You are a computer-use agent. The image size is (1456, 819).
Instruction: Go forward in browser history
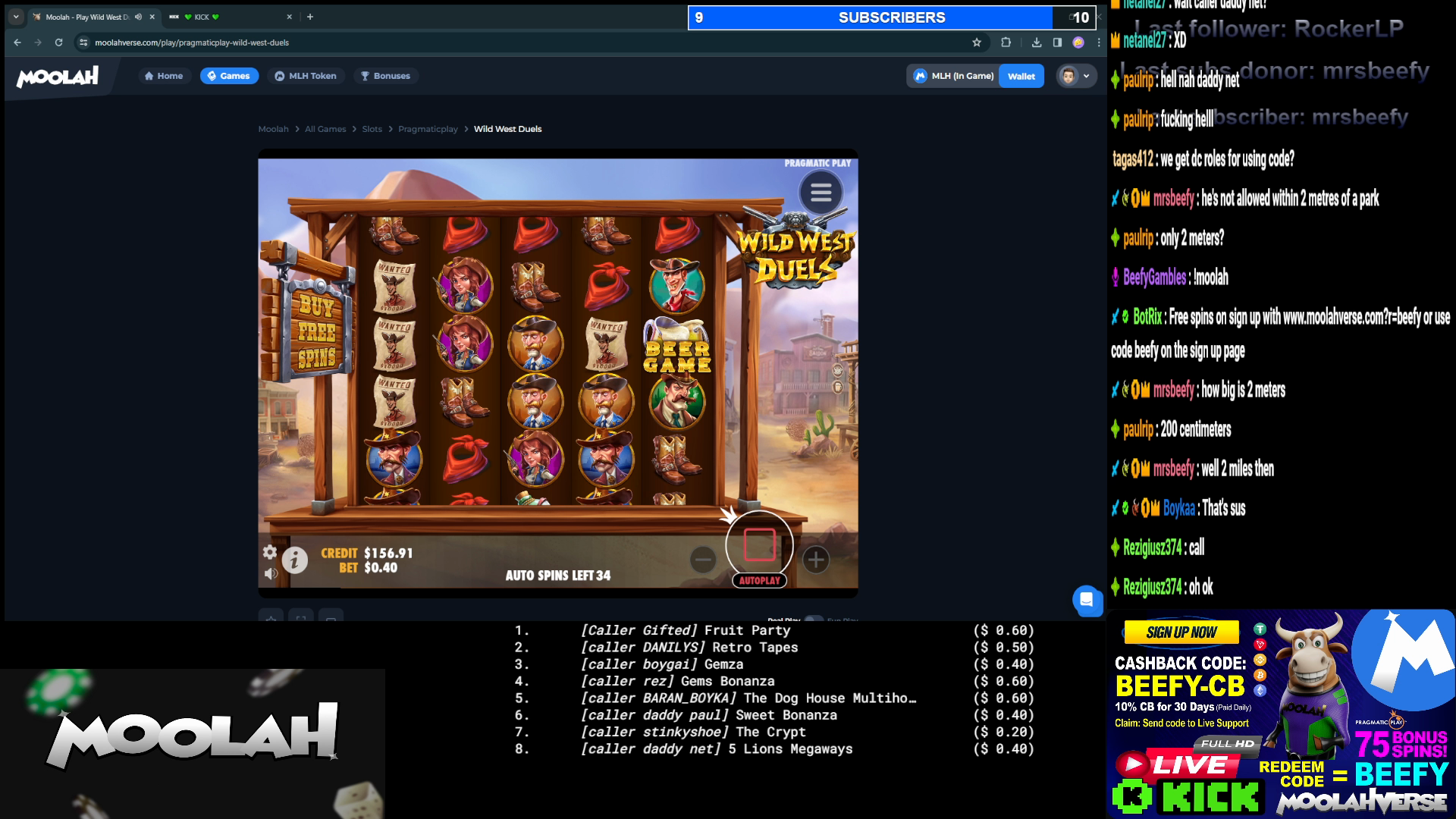click(38, 42)
